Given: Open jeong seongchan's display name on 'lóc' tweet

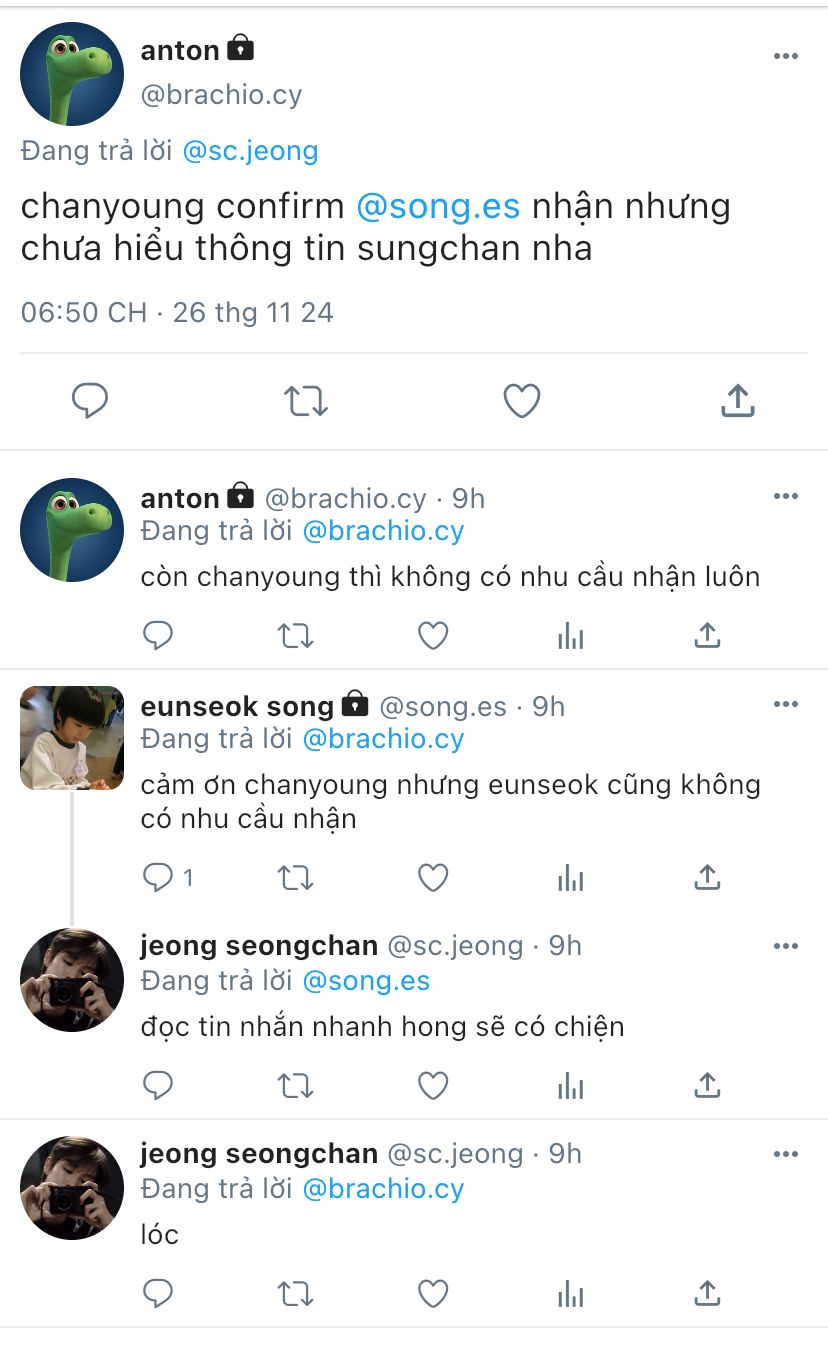Looking at the screenshot, I should pyautogui.click(x=259, y=1153).
